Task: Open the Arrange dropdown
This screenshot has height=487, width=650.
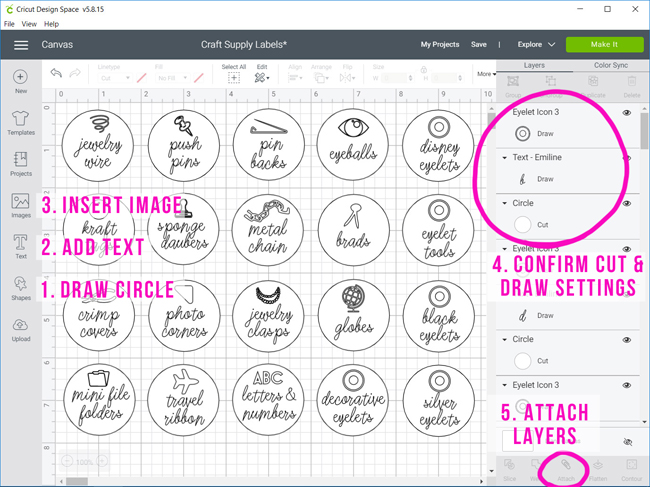Action: [x=321, y=78]
